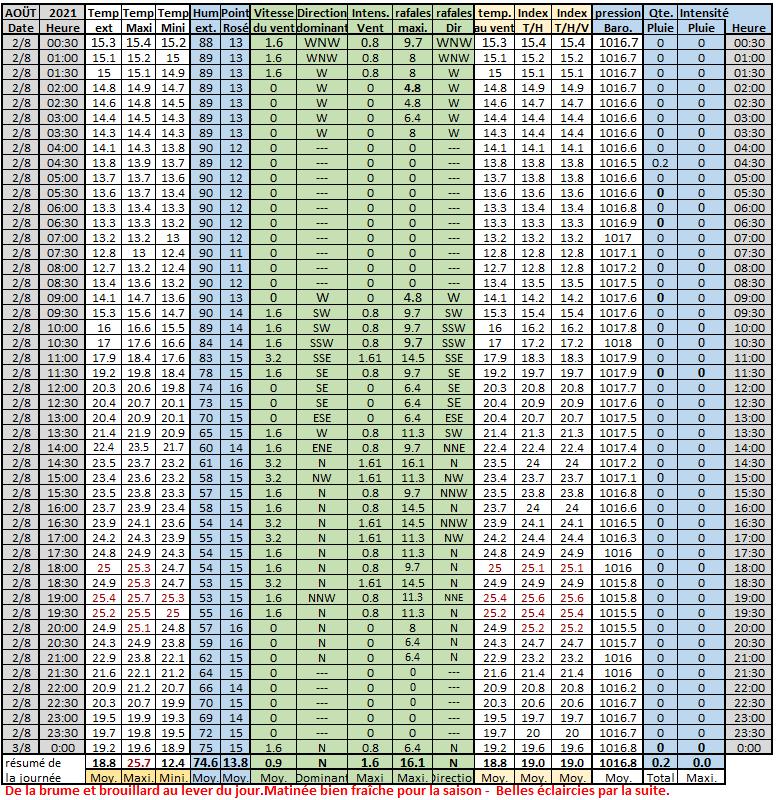Select the summary maximum temperature 25.7
Viewport: 776px width, 800px height.
coord(139,762)
